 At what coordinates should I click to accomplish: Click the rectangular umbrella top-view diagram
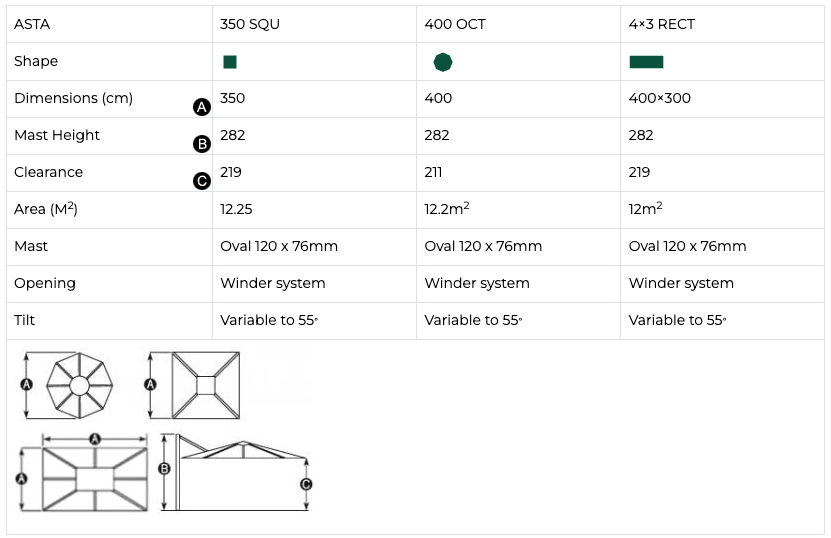click(95, 480)
